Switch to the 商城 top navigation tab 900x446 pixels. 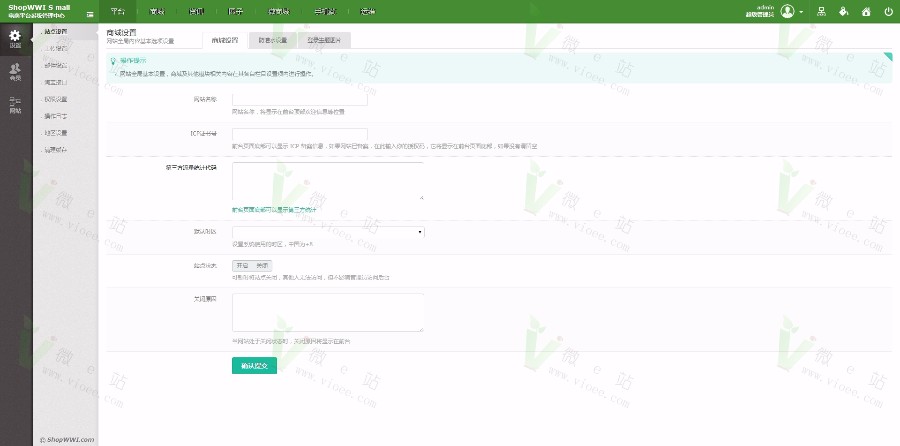click(156, 11)
